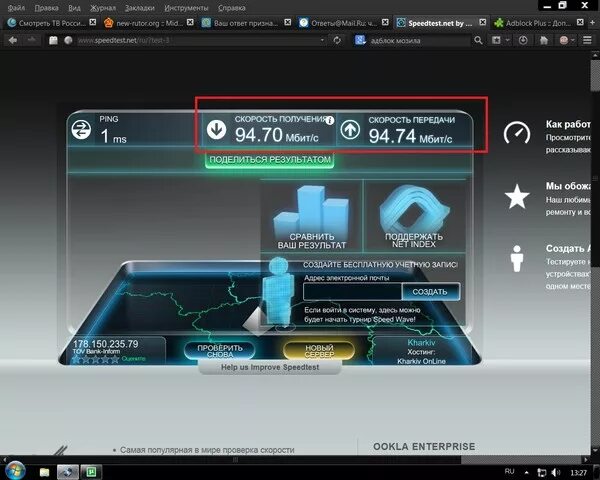The height and width of the screenshot is (480, 600).
Task: Click the red Adblock Plus toolbar icon
Action: pos(564,40)
